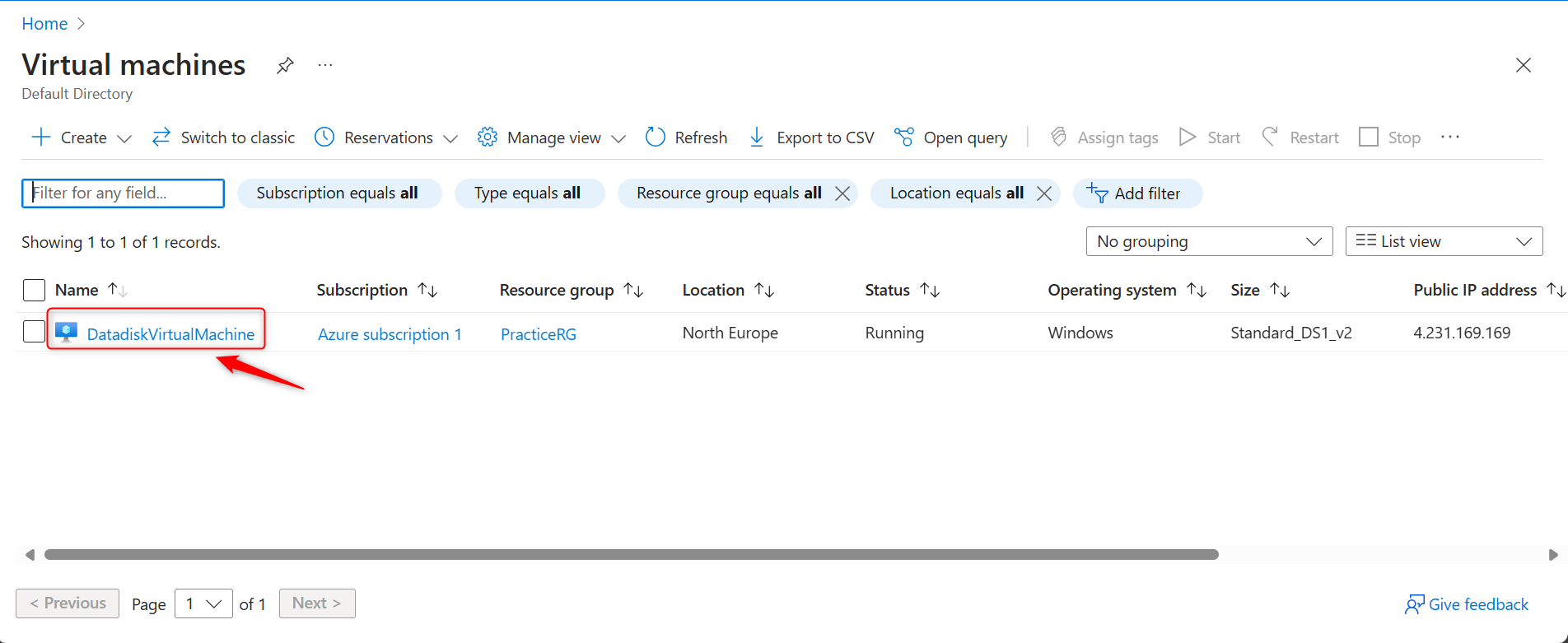Image resolution: width=1568 pixels, height=643 pixels.
Task: Click the scrollbar right arrow
Action: [1553, 555]
